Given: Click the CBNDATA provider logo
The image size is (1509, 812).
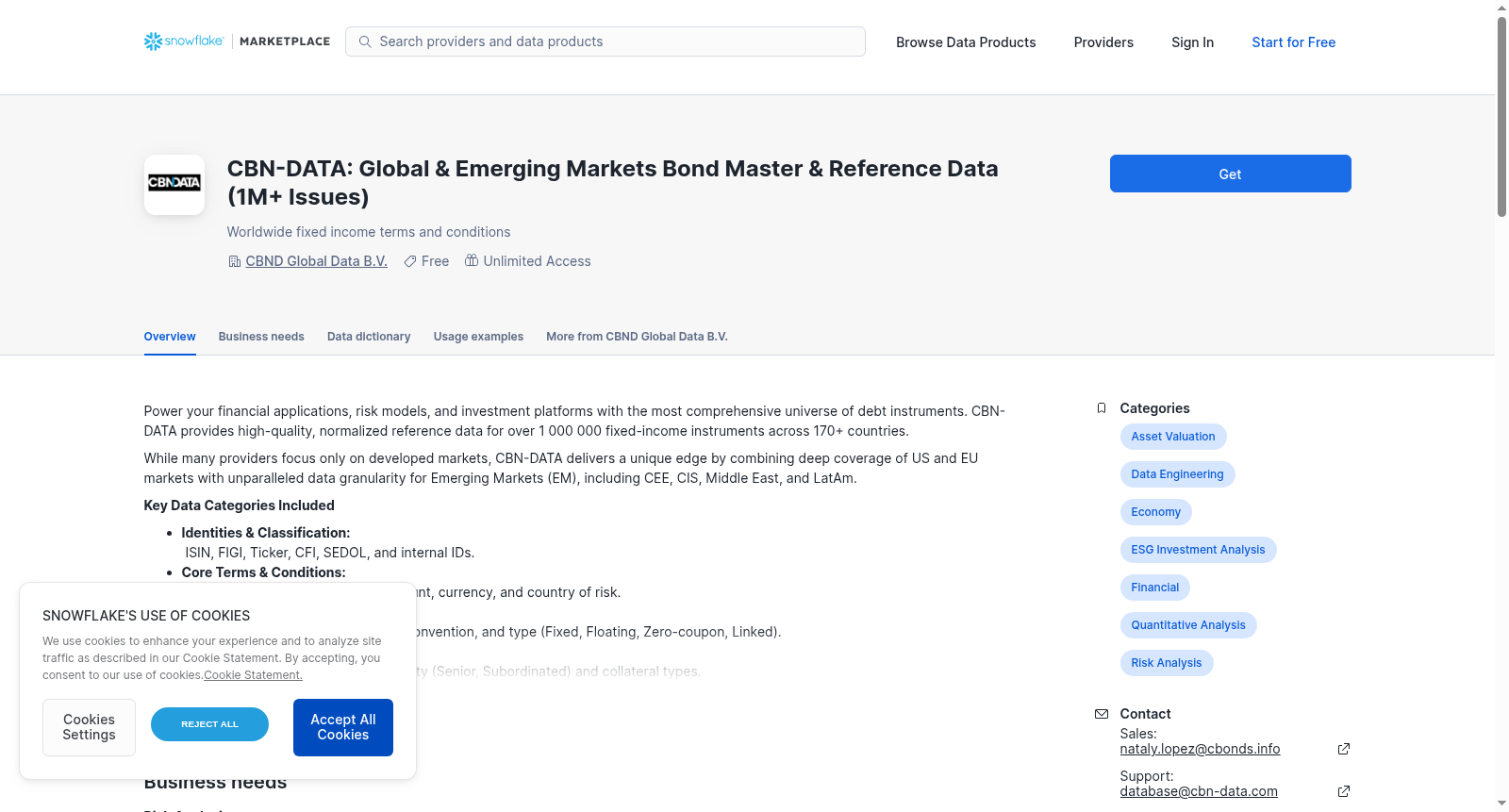Looking at the screenshot, I should [x=174, y=185].
